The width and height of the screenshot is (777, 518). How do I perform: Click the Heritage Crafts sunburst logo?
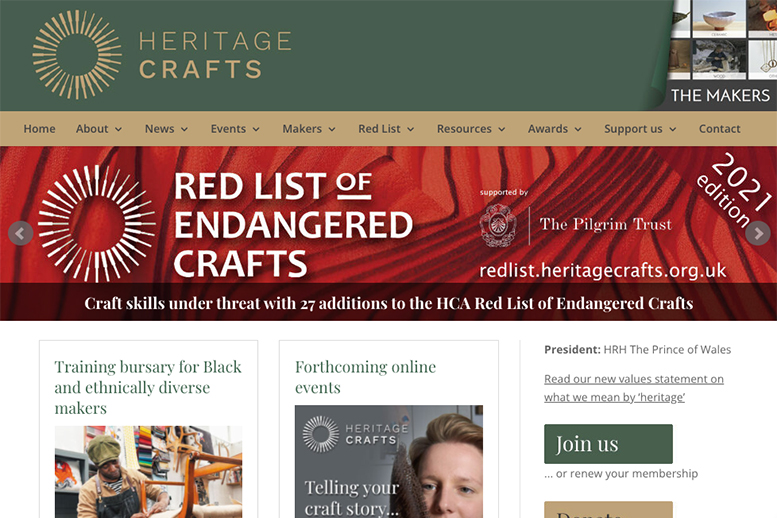click(77, 55)
